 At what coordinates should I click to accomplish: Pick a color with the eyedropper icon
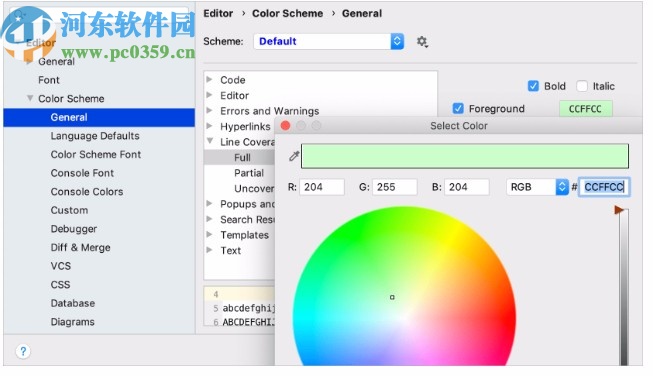(294, 156)
